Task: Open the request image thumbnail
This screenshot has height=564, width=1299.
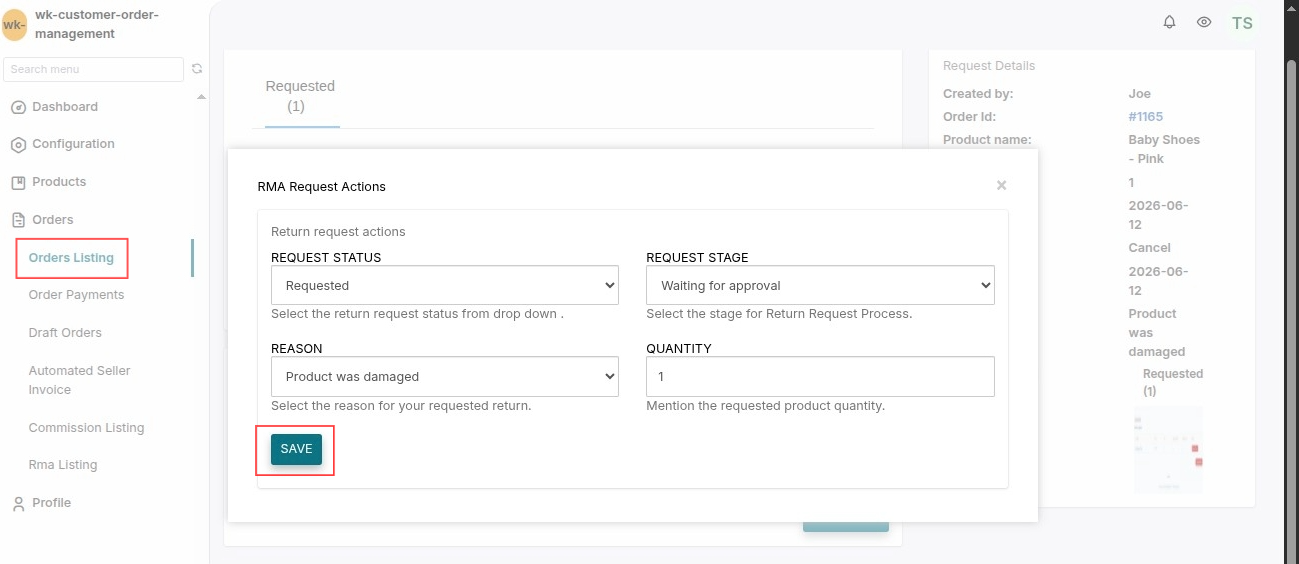Action: (x=1168, y=448)
